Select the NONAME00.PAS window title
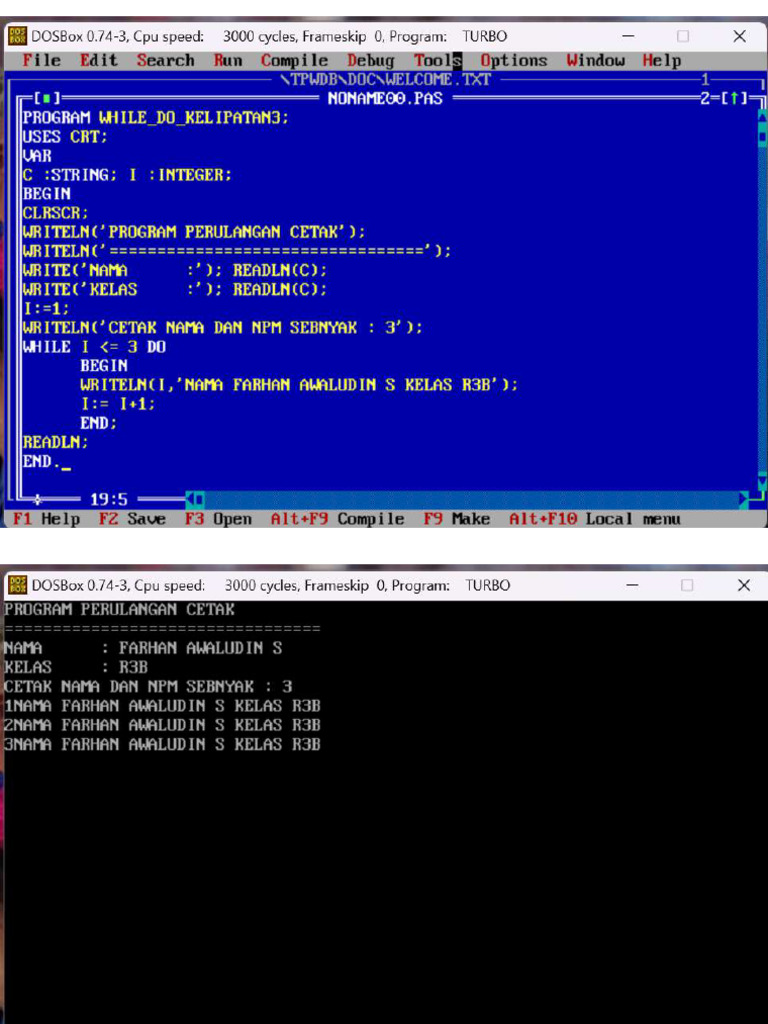 385,99
